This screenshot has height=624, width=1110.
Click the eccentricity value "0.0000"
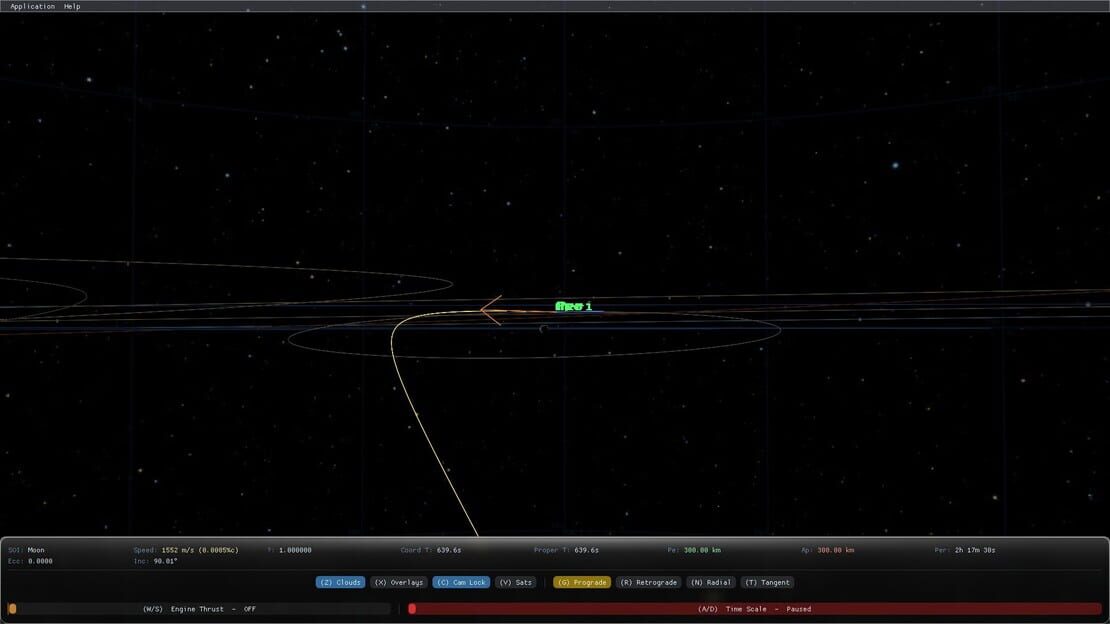tap(40, 562)
